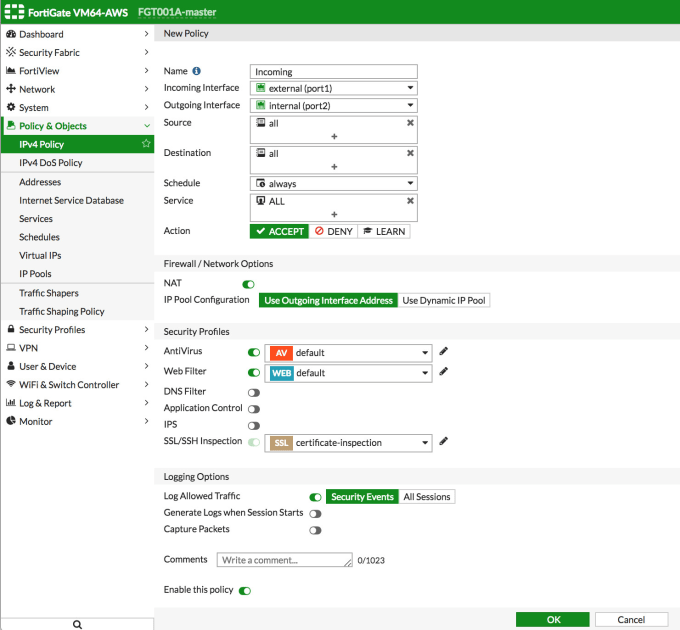Enable Generate Logs when Session Starts
680x630 pixels.
click(315, 514)
